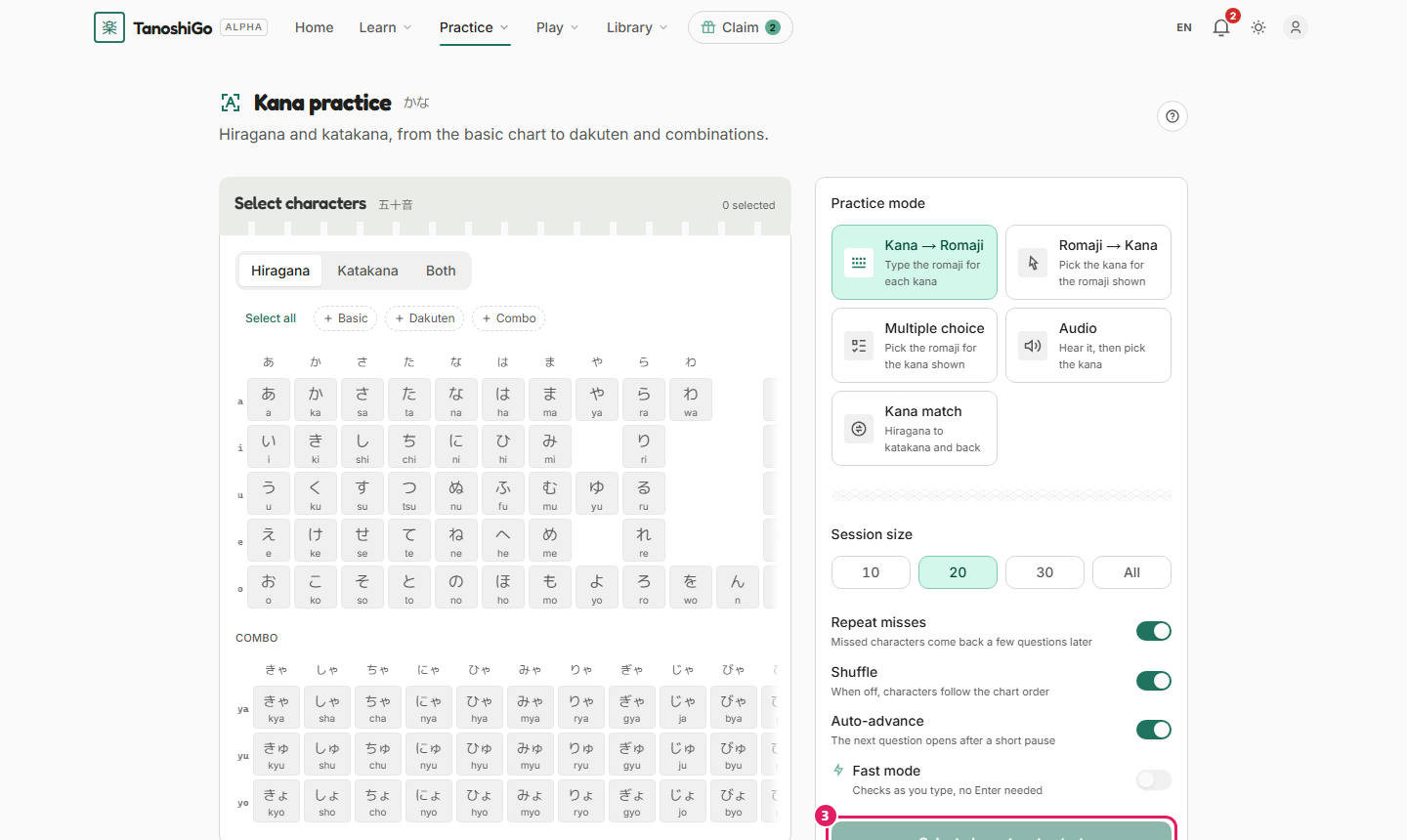Image resolution: width=1407 pixels, height=840 pixels.
Task: Turn off the Shuffle switch
Action: tap(1154, 681)
